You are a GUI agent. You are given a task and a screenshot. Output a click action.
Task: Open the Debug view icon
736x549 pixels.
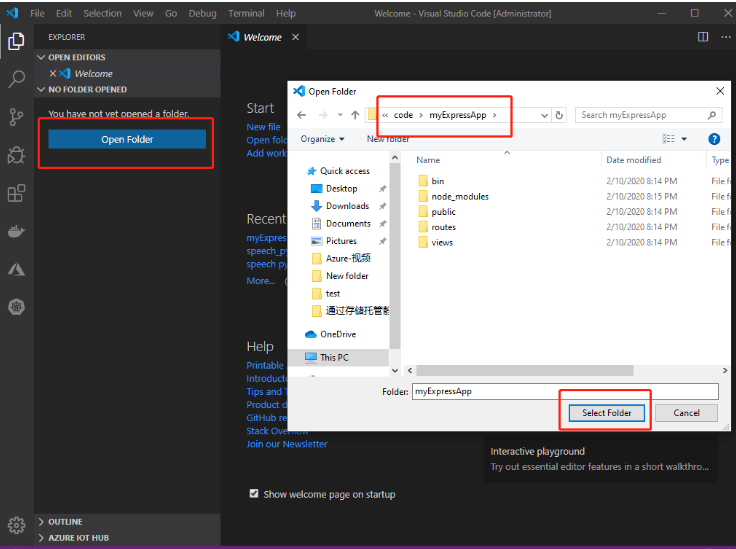coord(16,155)
